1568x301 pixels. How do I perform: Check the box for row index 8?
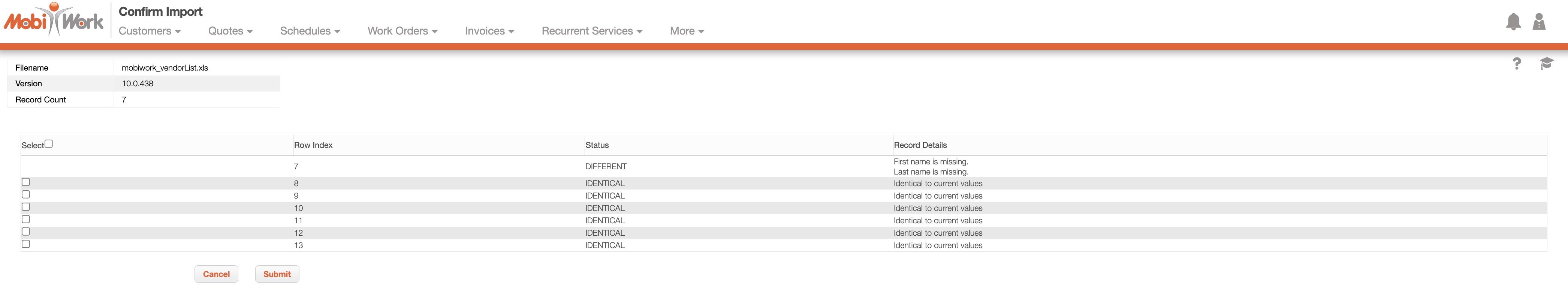point(25,182)
